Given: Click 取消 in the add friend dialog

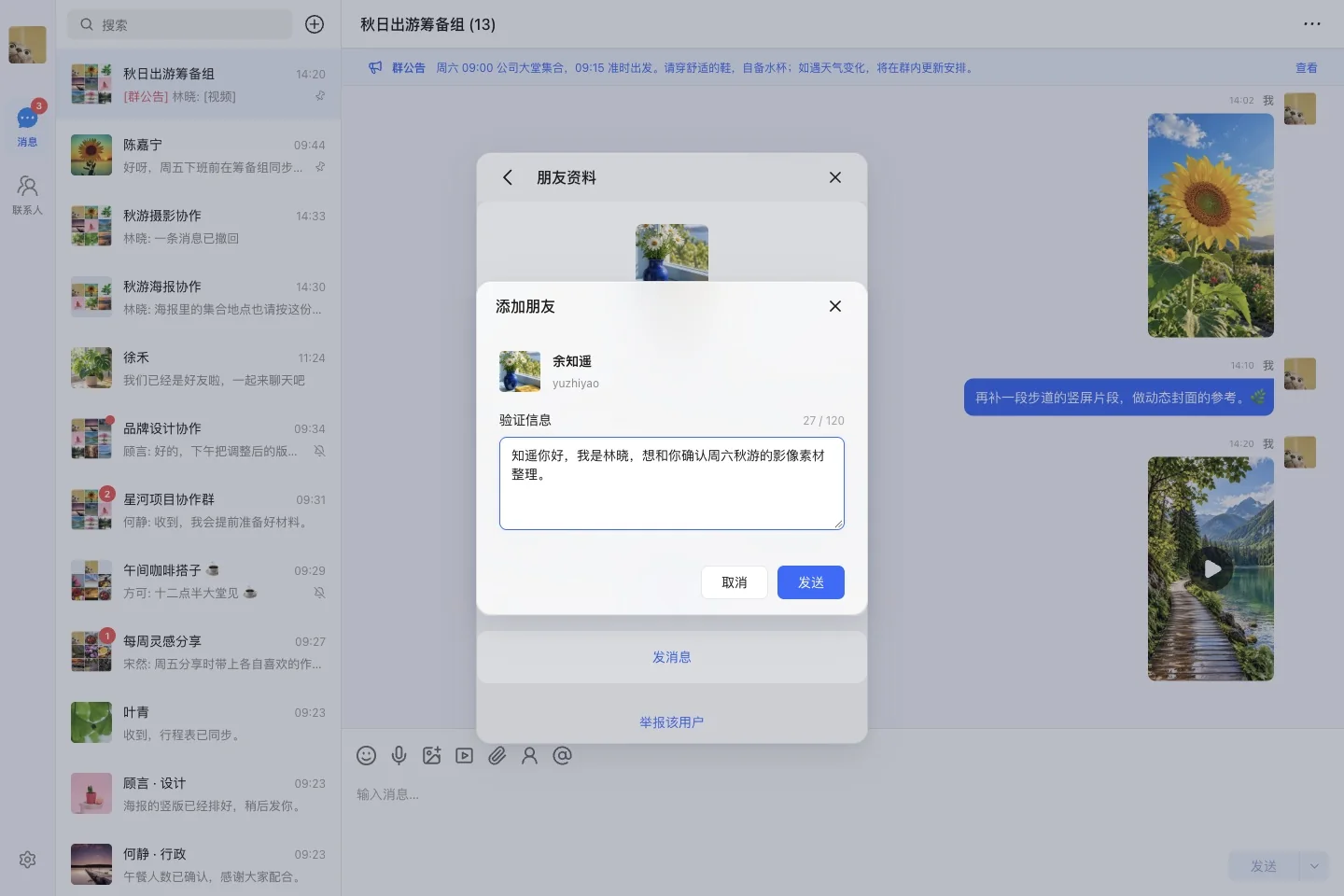Looking at the screenshot, I should (735, 582).
